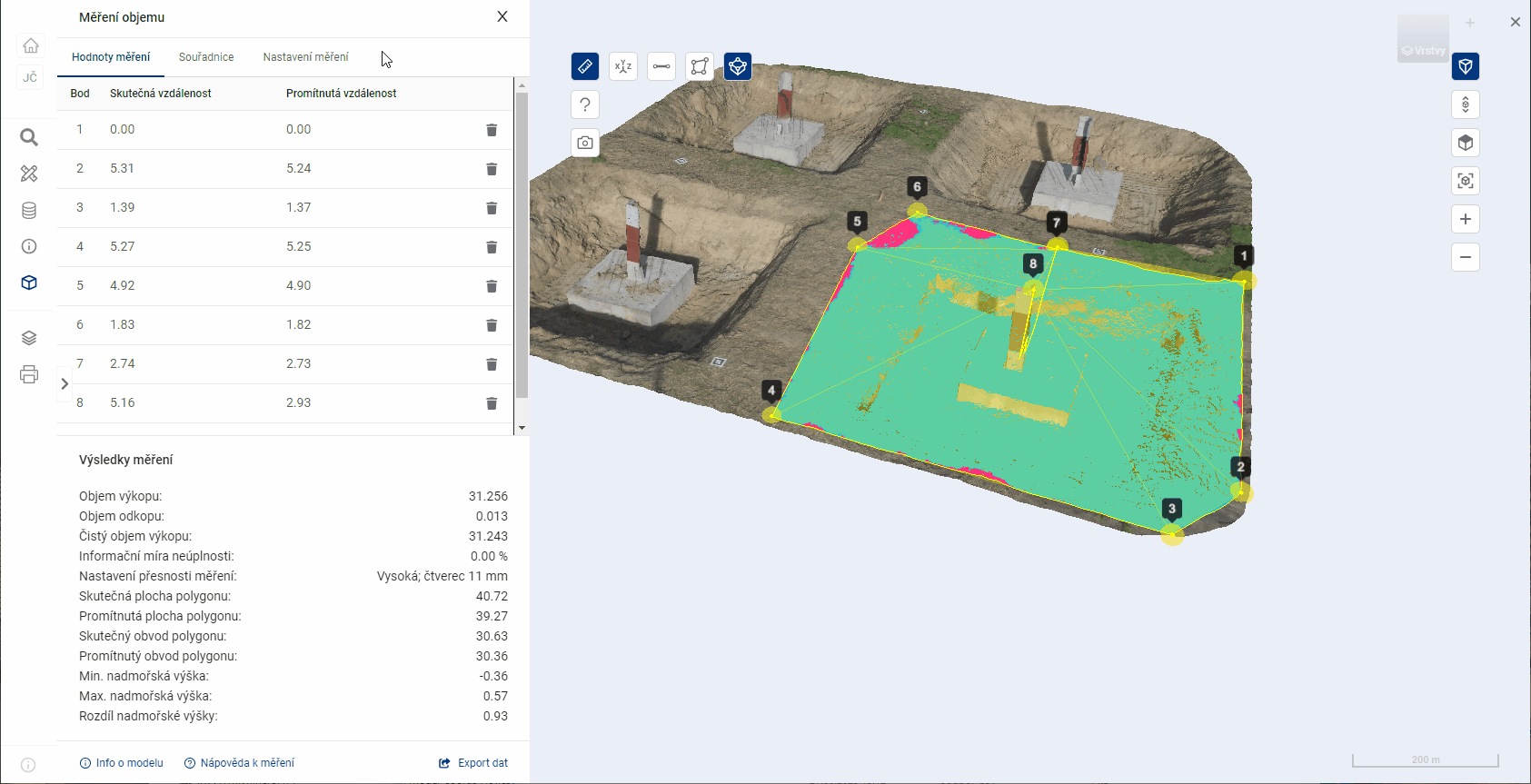The width and height of the screenshot is (1531, 784).
Task: Open the database icon in the sidebar
Action: 29,211
